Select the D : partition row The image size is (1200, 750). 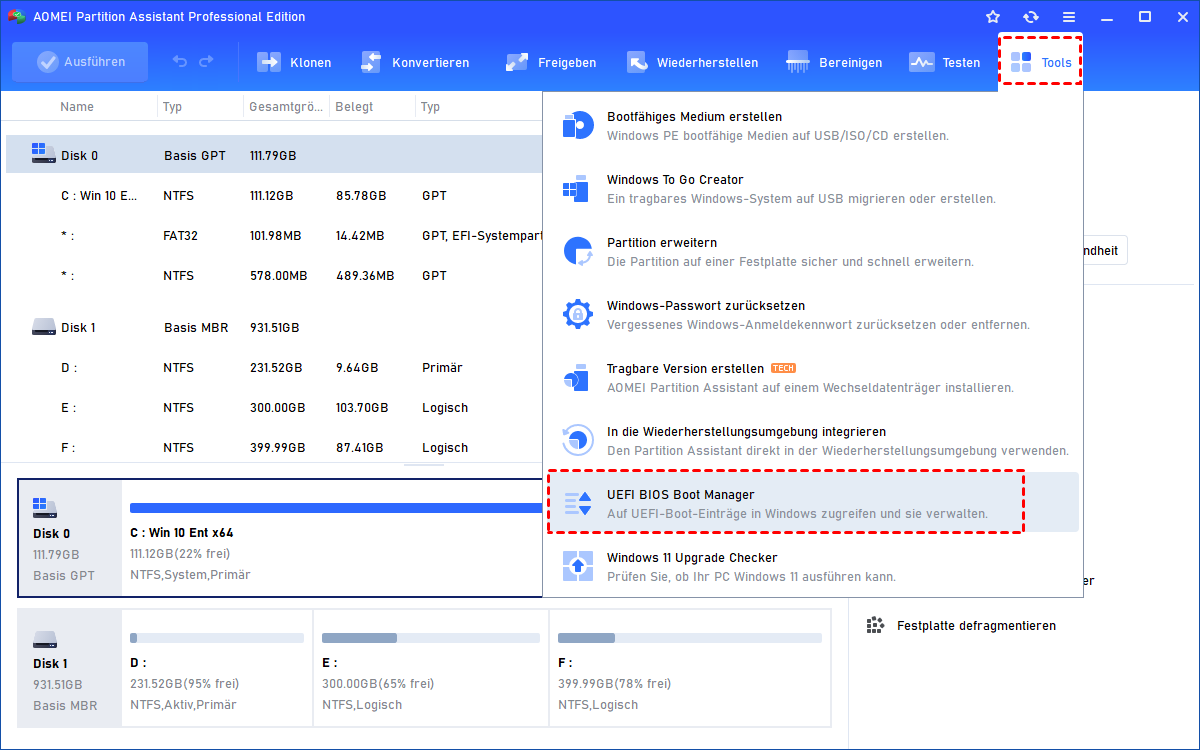274,368
